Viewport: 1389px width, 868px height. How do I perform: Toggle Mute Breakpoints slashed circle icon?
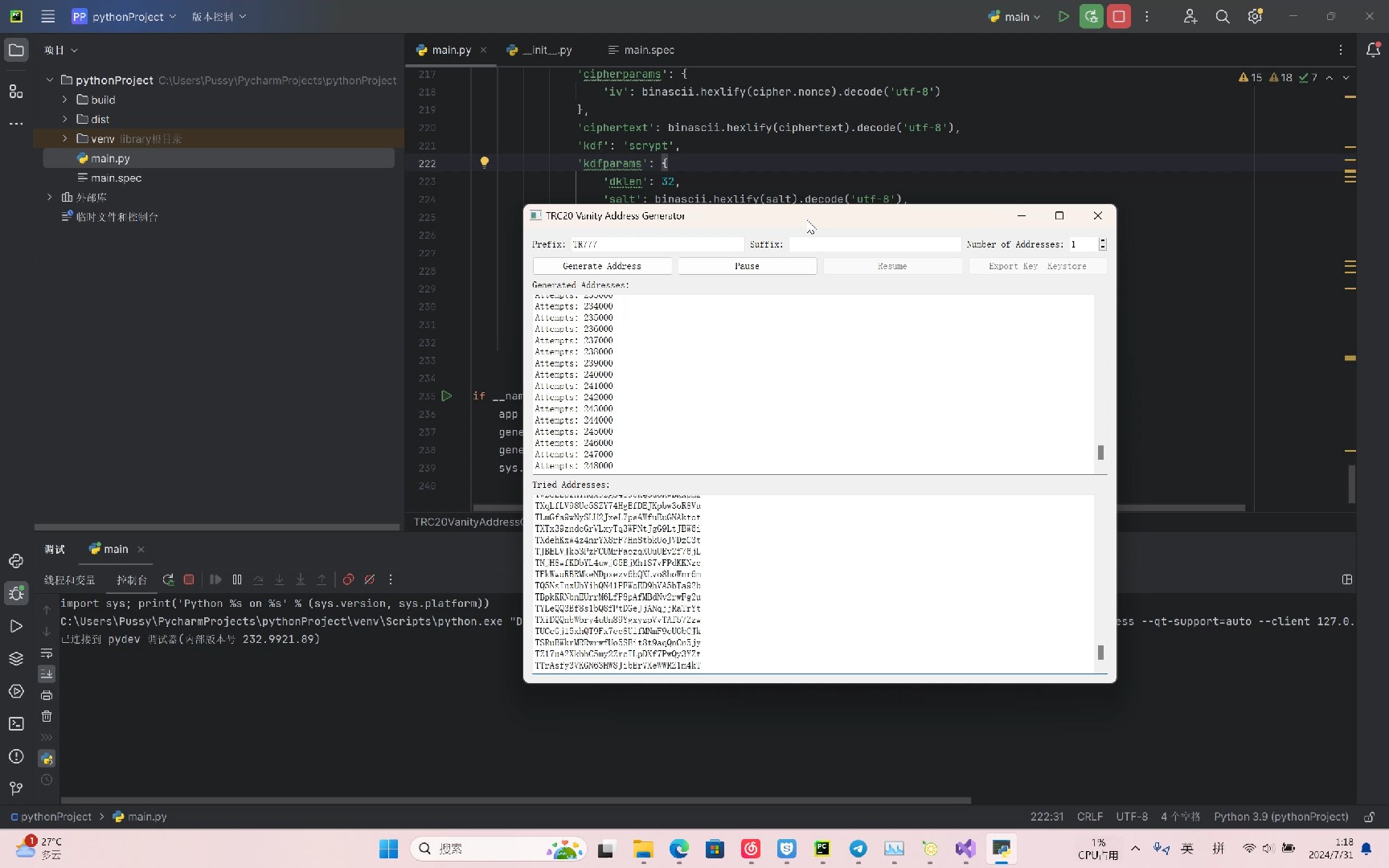370,579
